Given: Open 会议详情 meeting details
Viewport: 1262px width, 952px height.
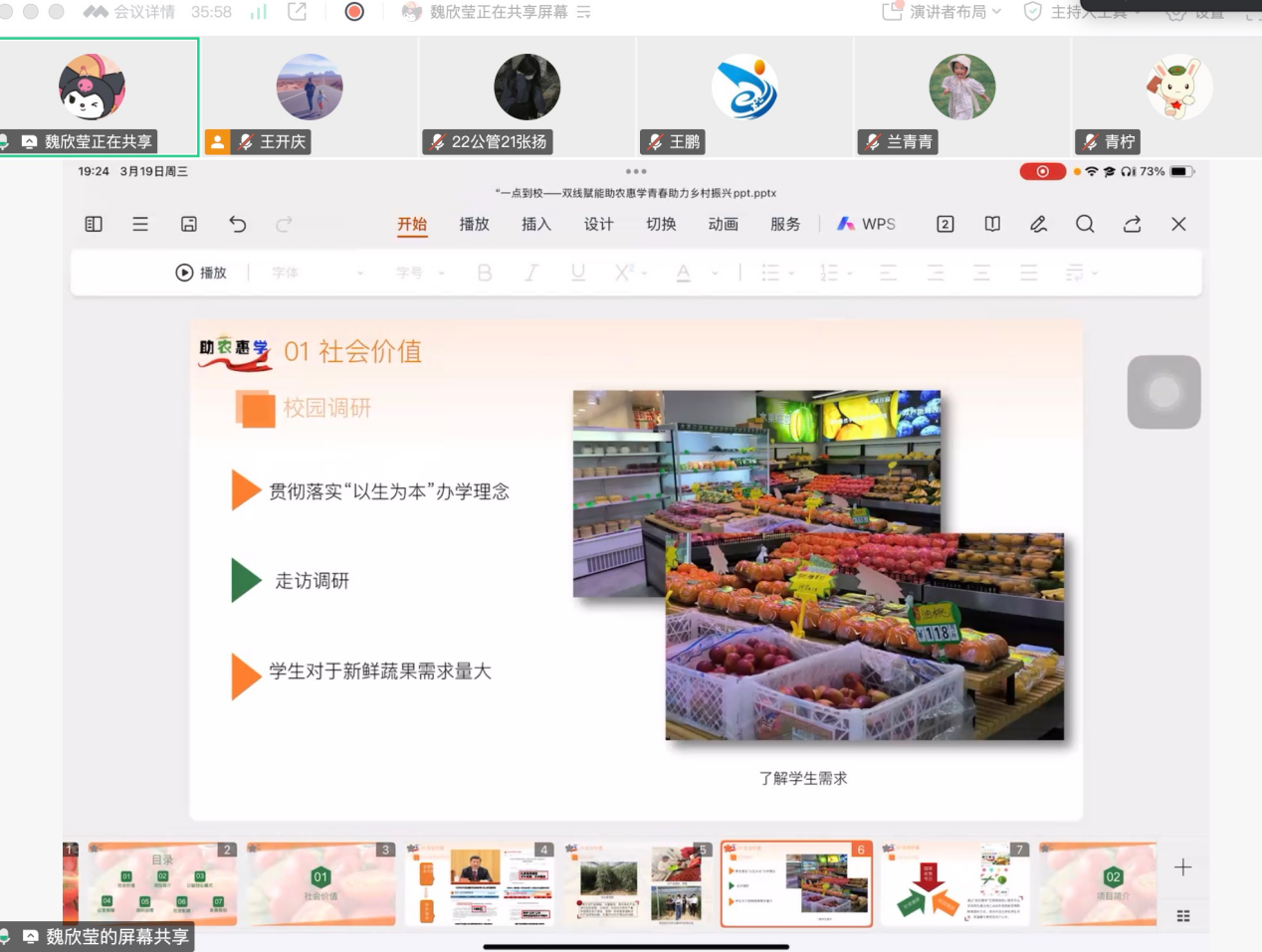Looking at the screenshot, I should 143,12.
